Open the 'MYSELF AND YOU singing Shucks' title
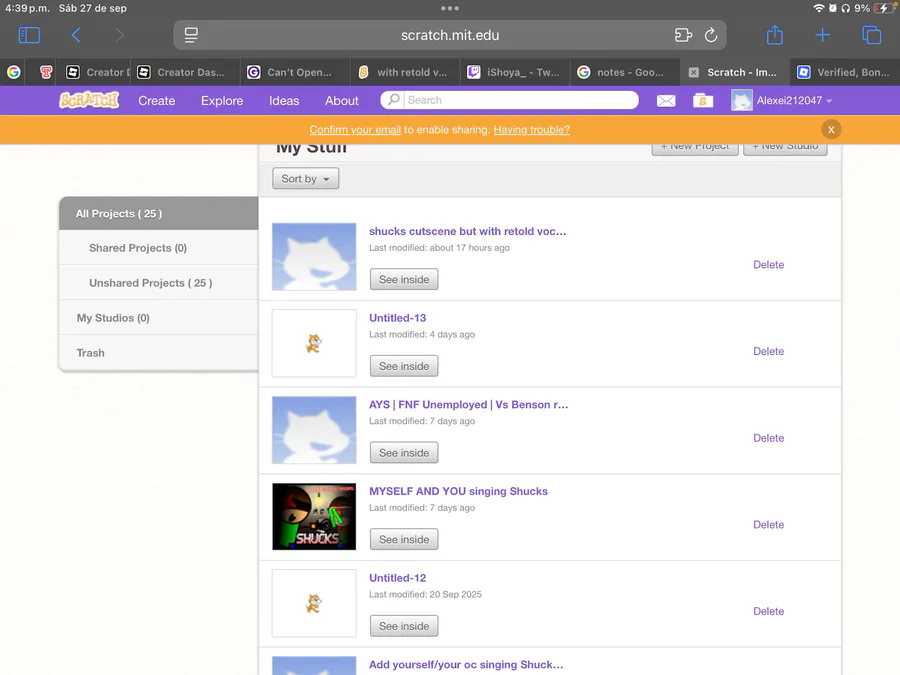The height and width of the screenshot is (675, 900). coord(458,491)
